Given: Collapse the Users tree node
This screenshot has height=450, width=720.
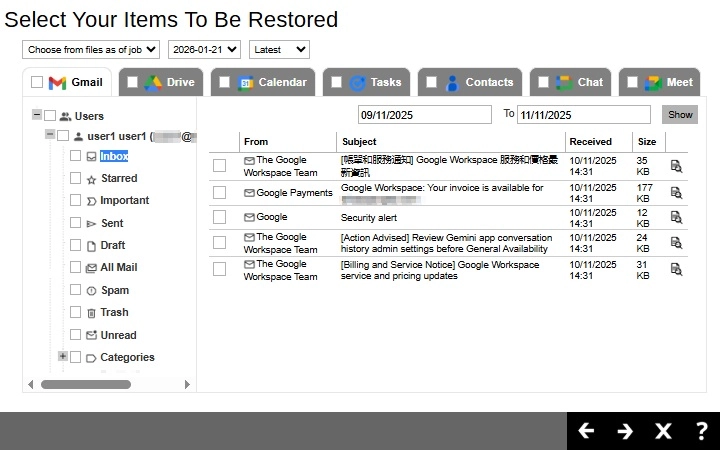Looking at the screenshot, I should [x=37, y=114].
